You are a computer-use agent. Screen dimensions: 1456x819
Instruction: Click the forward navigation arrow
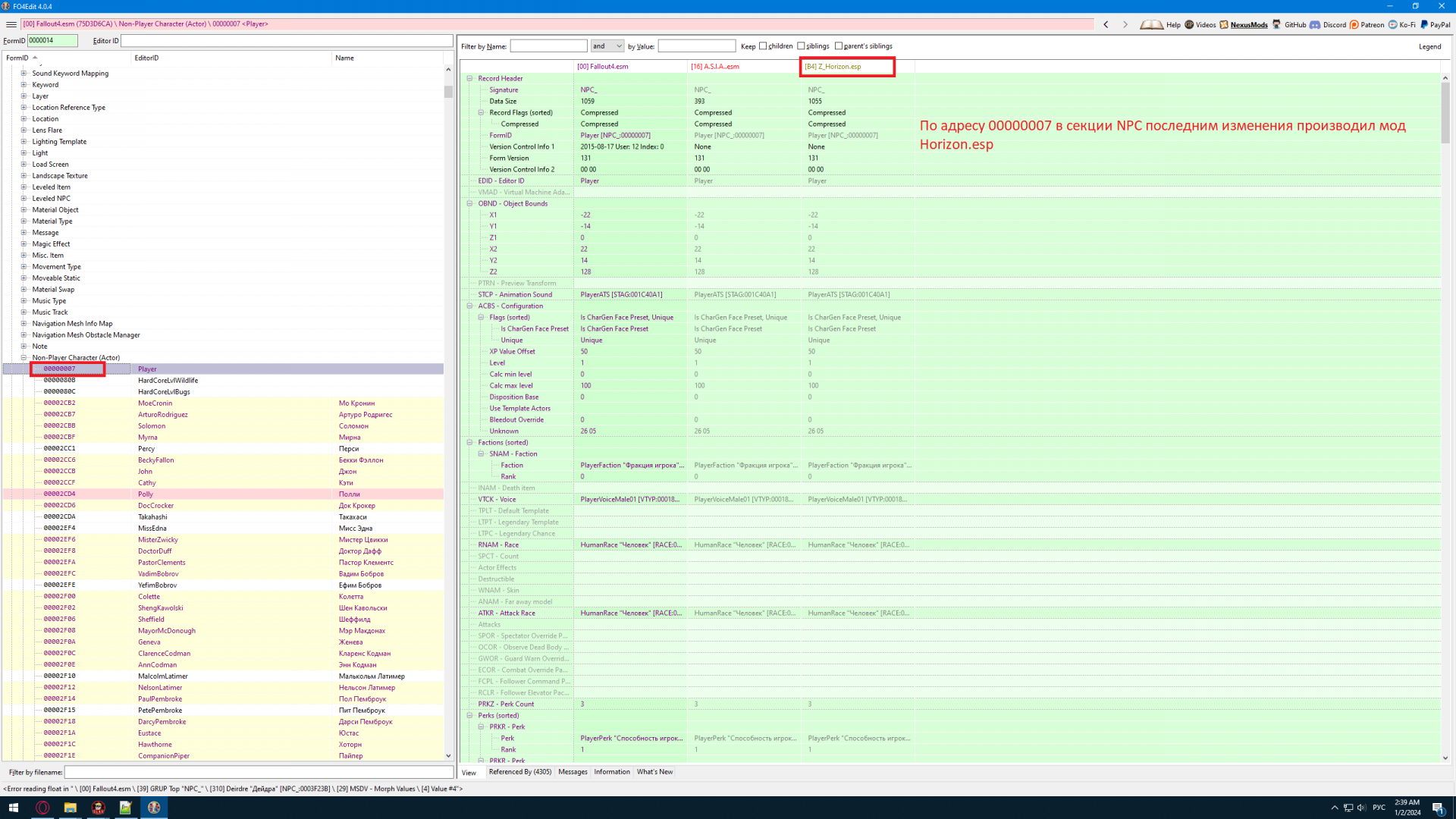tap(1125, 24)
